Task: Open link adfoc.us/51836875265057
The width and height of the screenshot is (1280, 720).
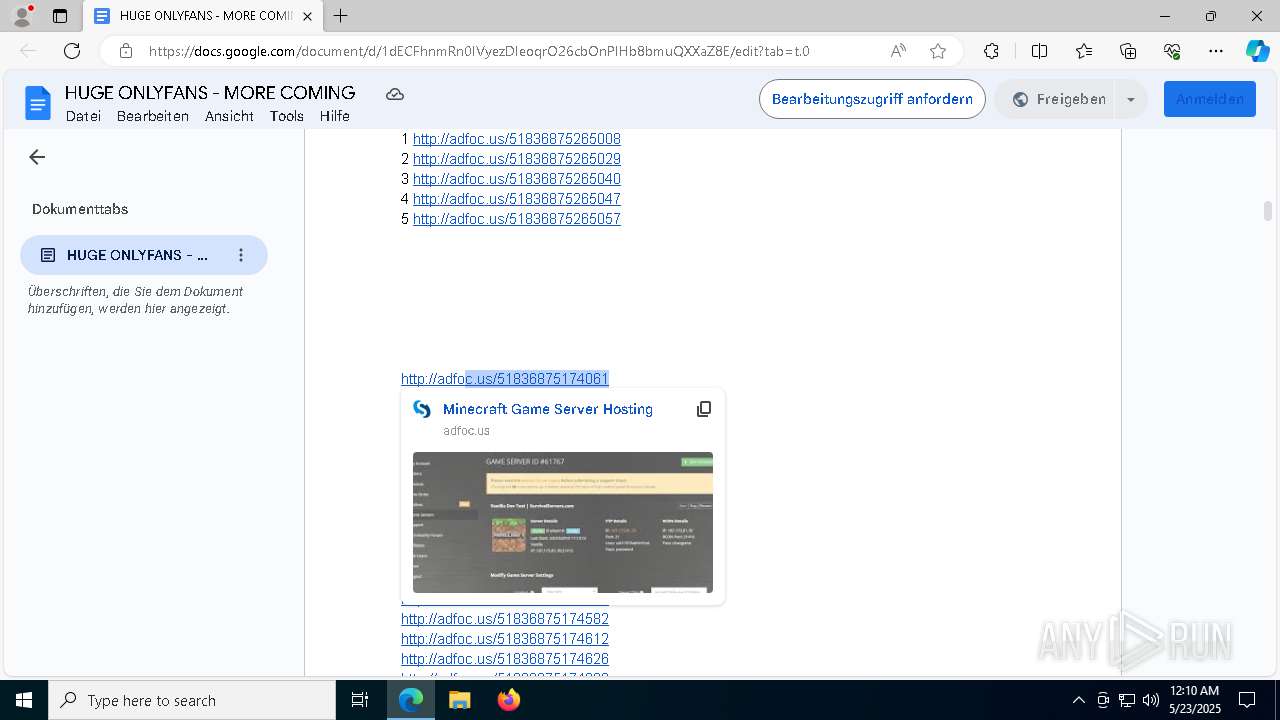Action: tap(516, 219)
